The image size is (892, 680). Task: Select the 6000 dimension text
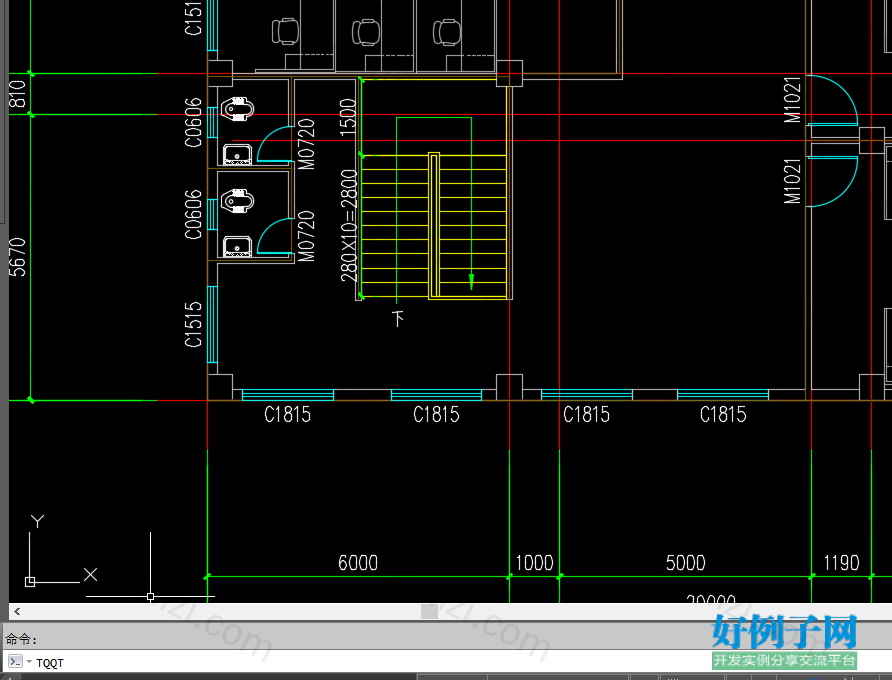coord(358,563)
